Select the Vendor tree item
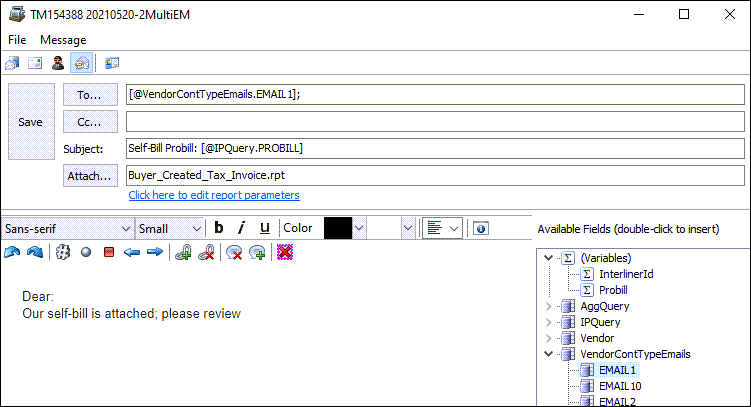 [597, 338]
